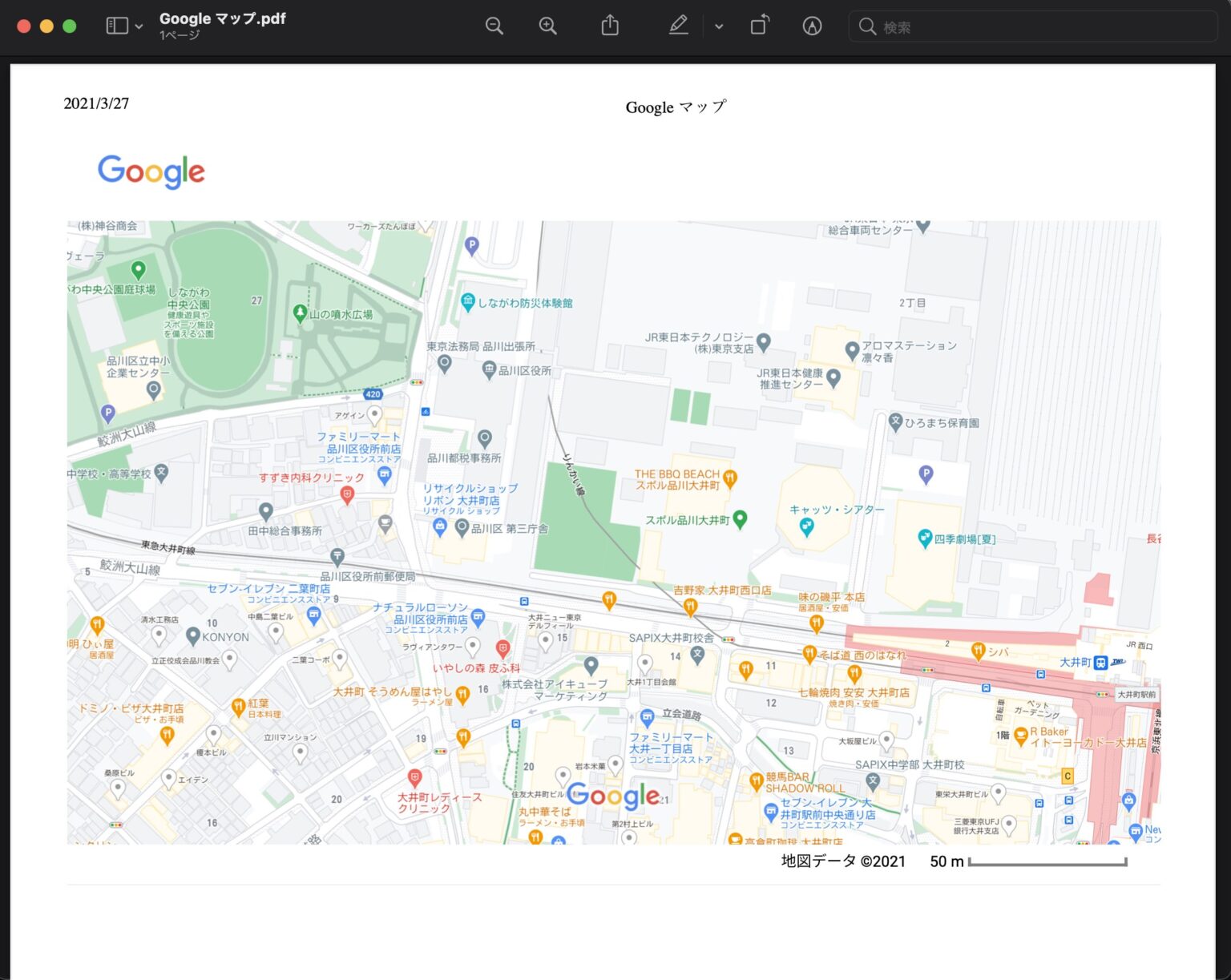Click the 東京法務局 品川出張所 label
This screenshot has height=980, width=1231.
tap(481, 346)
